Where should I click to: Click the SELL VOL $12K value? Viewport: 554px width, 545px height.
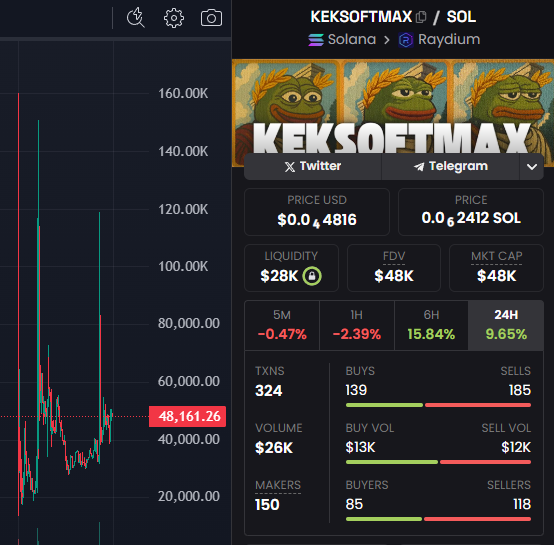pyautogui.click(x=516, y=448)
